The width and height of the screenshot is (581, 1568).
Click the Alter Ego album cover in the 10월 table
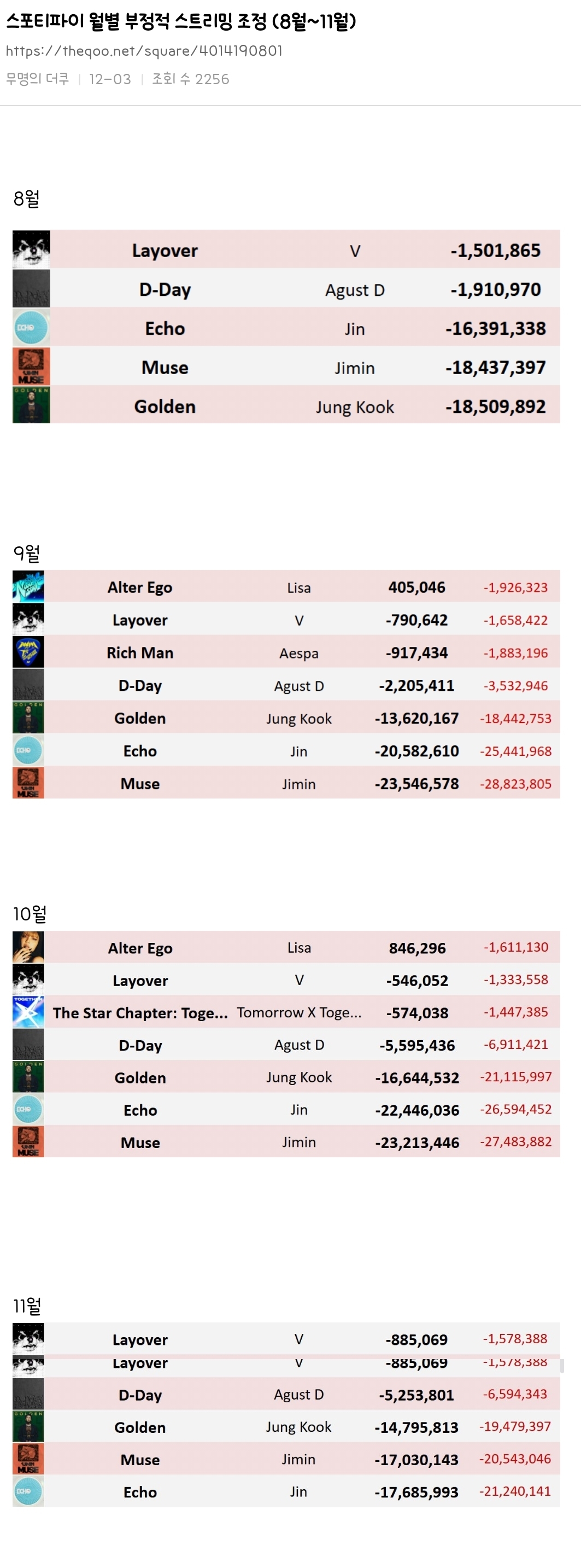click(x=28, y=947)
